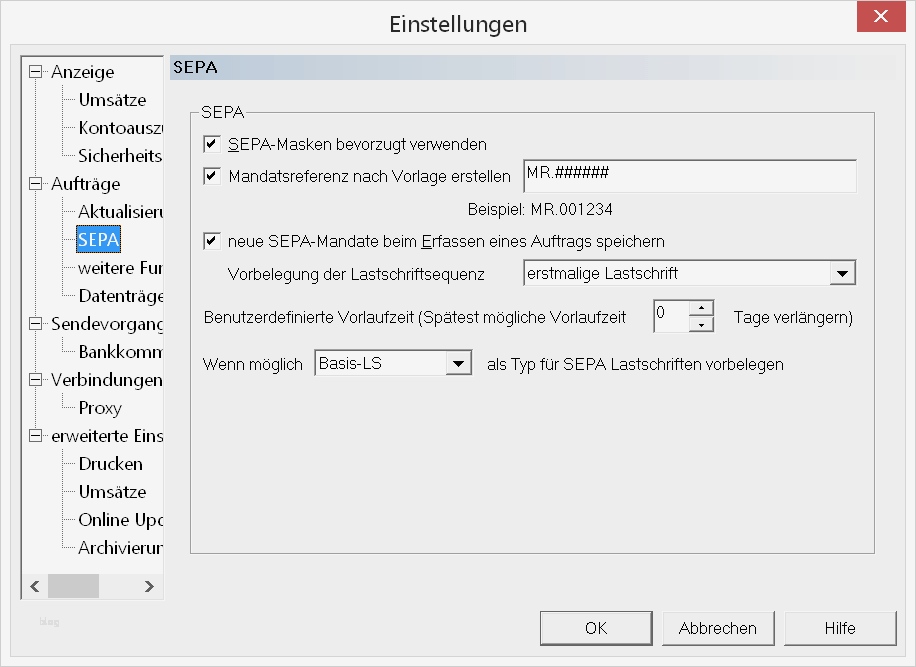
Task: Decrease Vorlaufzeit days with down arrow
Action: tap(703, 324)
